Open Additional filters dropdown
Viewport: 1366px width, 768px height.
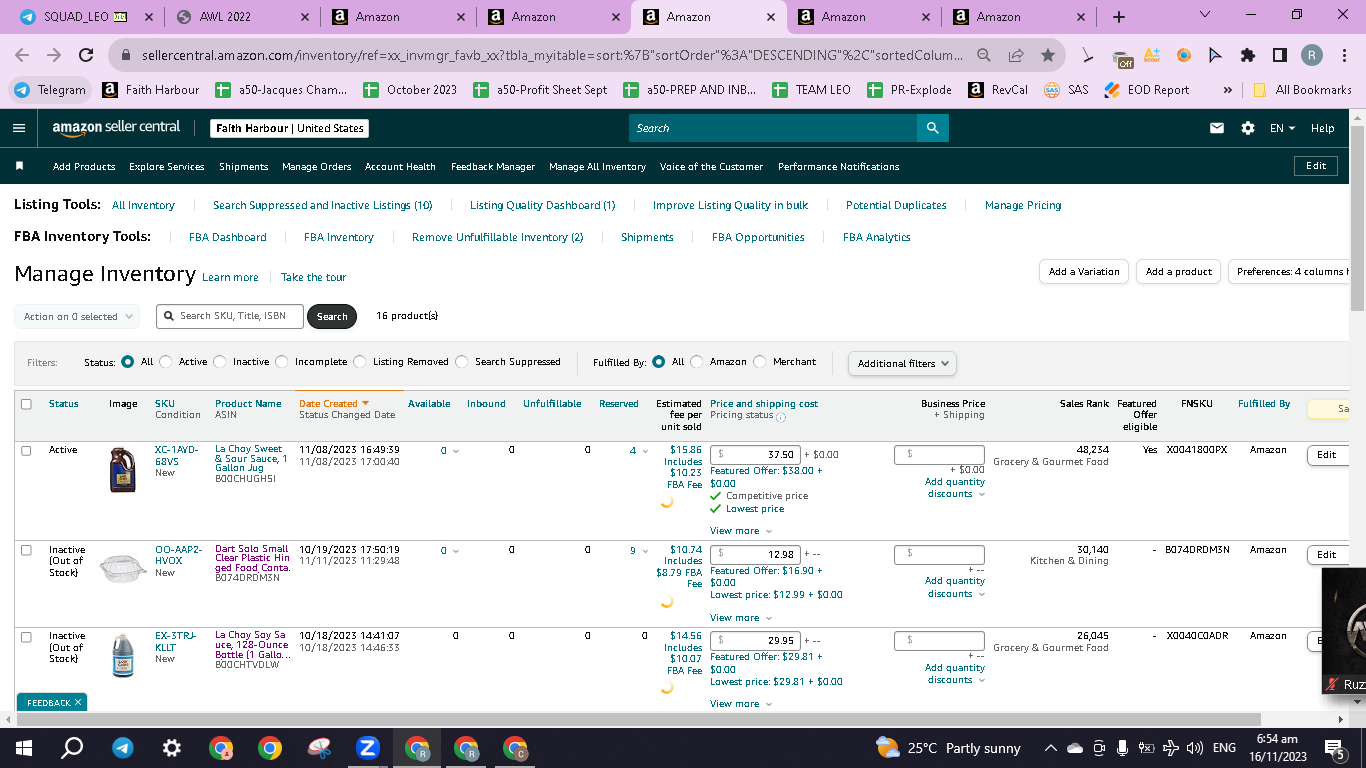902,363
